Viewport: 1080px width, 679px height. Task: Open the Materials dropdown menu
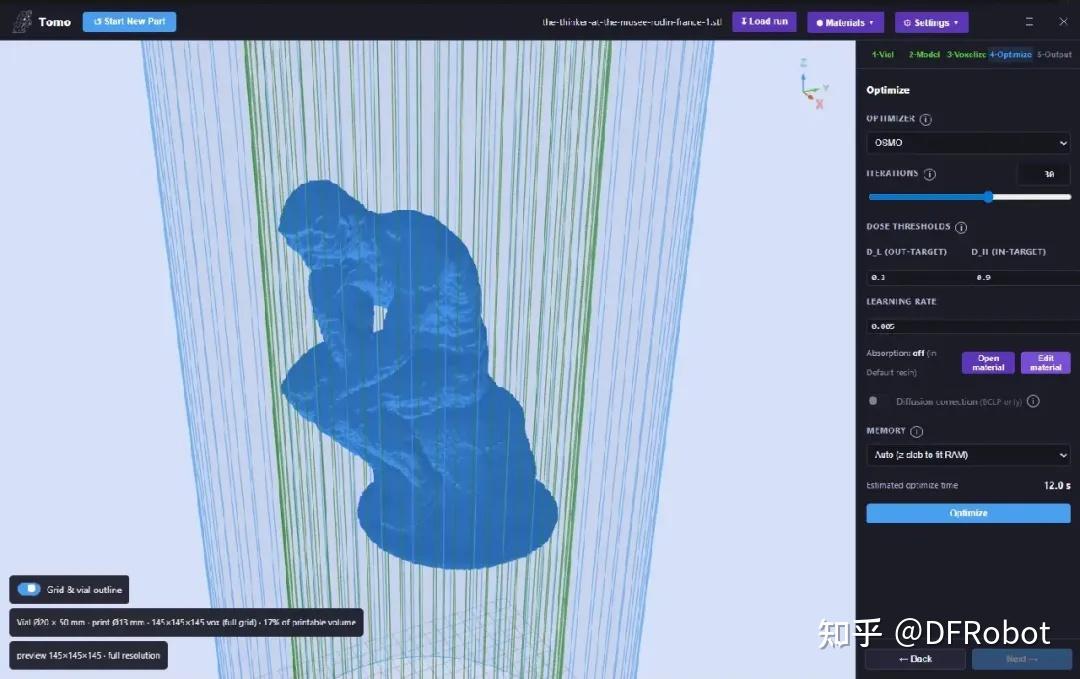click(x=845, y=23)
